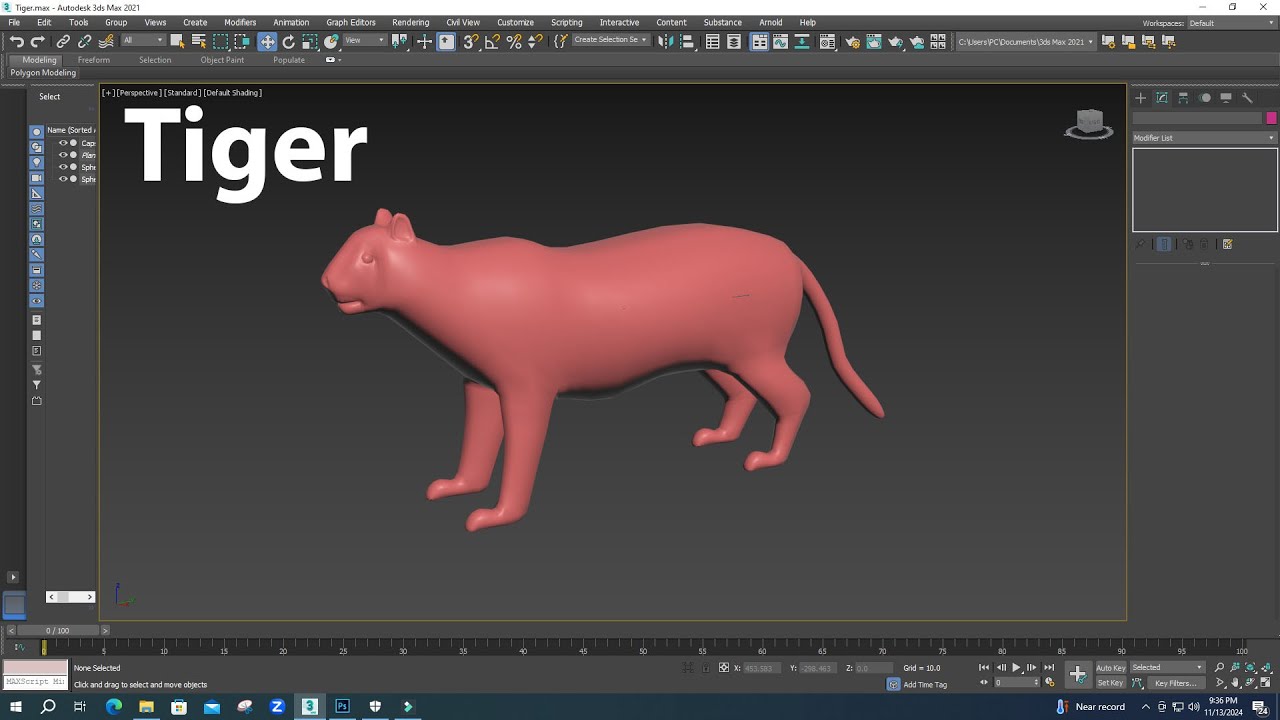
Task: Click the Bind to Space Warp icon
Action: 105,41
